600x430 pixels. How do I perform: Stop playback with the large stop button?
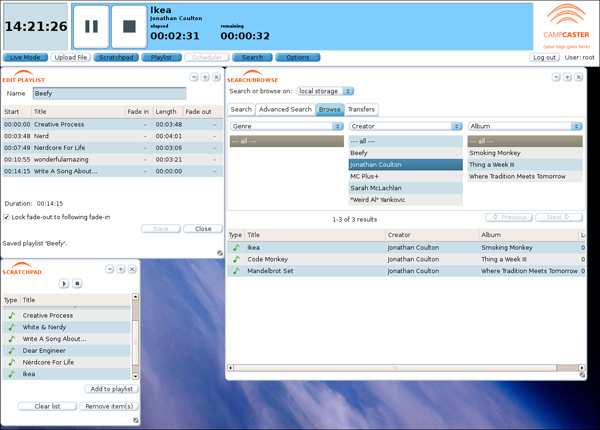point(129,26)
